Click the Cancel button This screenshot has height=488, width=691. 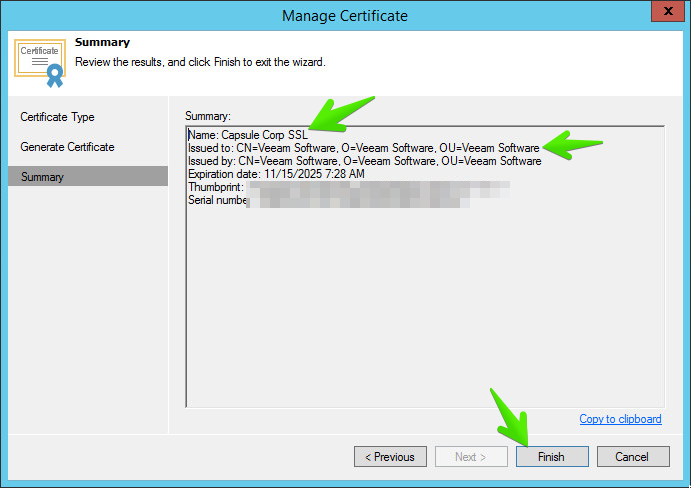[x=633, y=456]
